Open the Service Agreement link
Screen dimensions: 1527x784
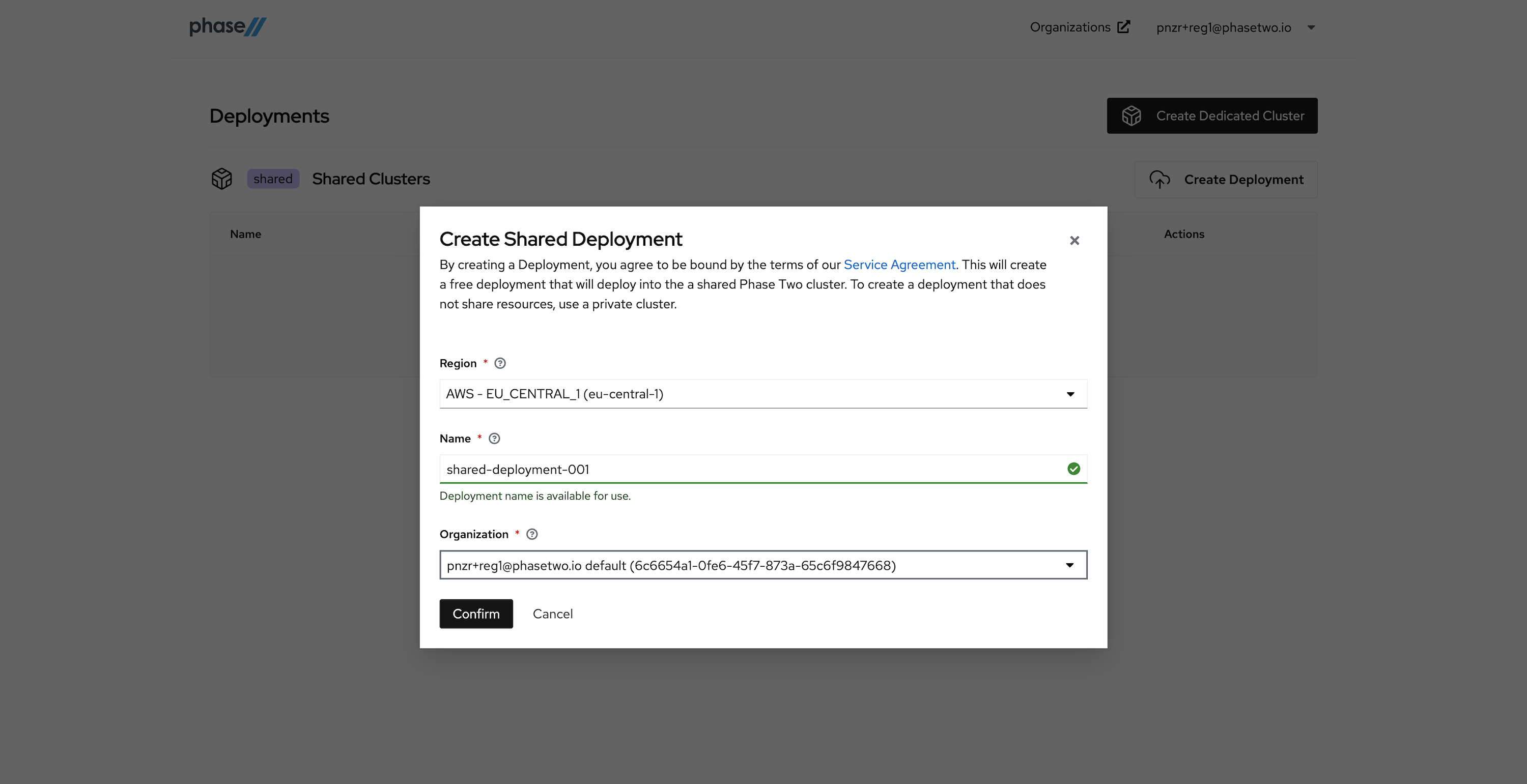click(899, 264)
